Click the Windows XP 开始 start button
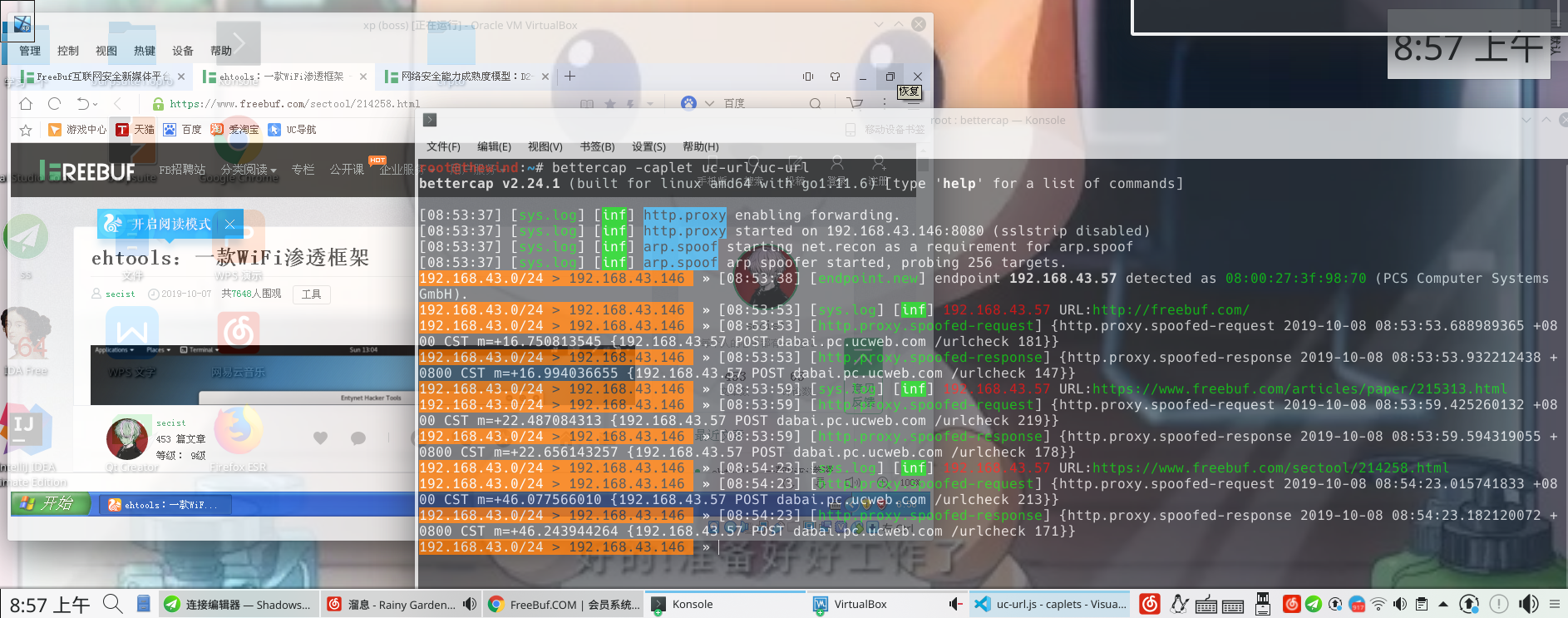This screenshot has height=618, width=1568. click(x=48, y=504)
